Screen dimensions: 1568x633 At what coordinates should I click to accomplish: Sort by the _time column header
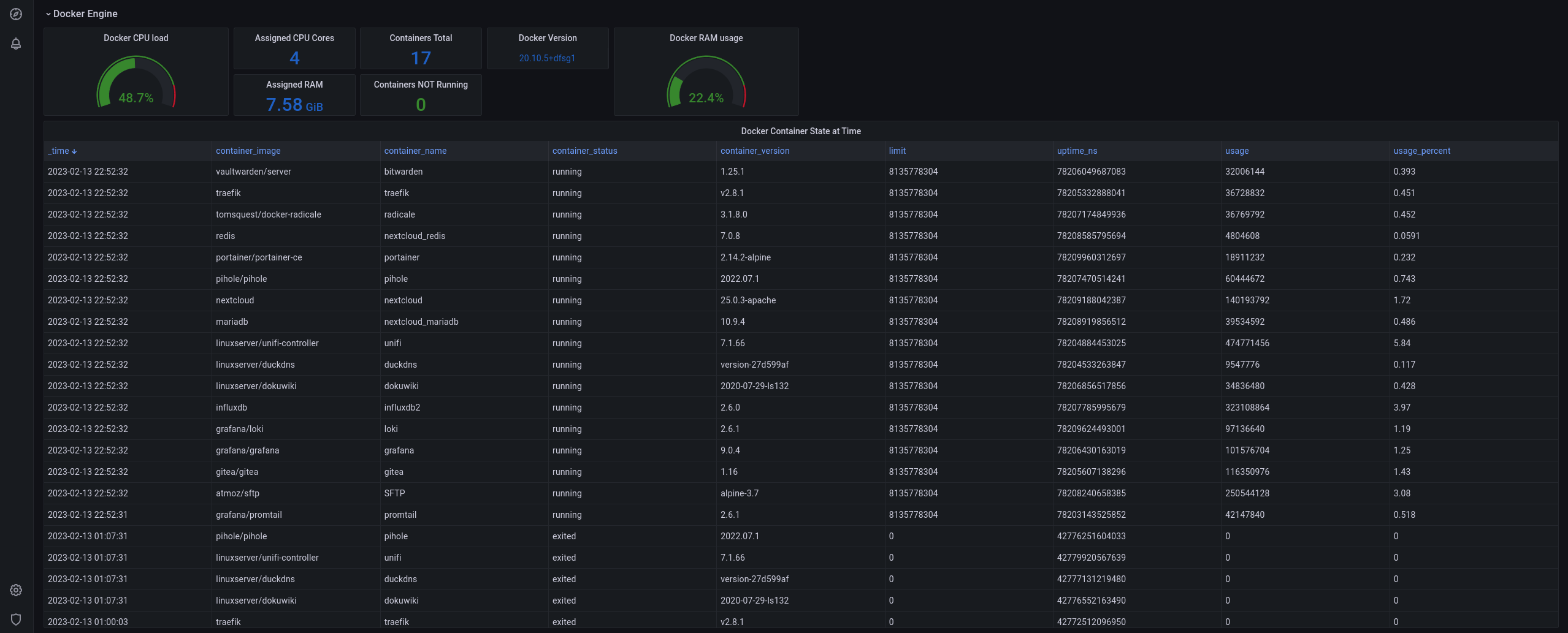tap(62, 151)
